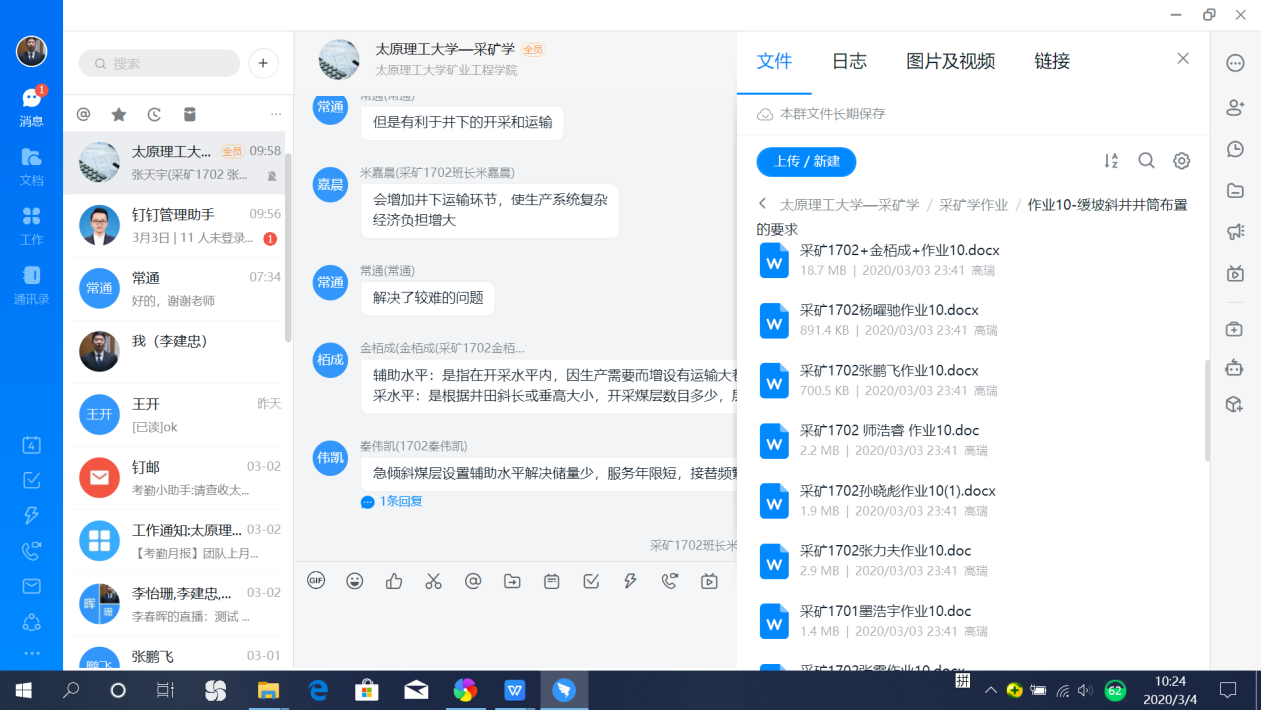1261x710 pixels.
Task: Close the group files panel
Action: (x=1183, y=58)
